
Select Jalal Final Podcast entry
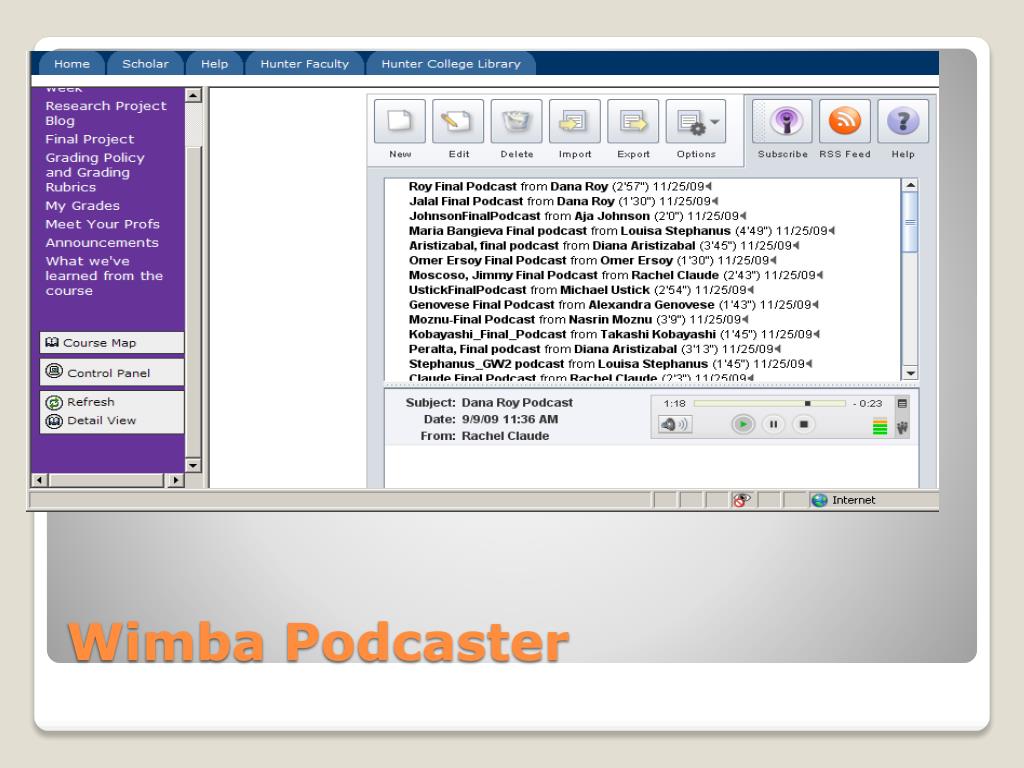click(563, 201)
